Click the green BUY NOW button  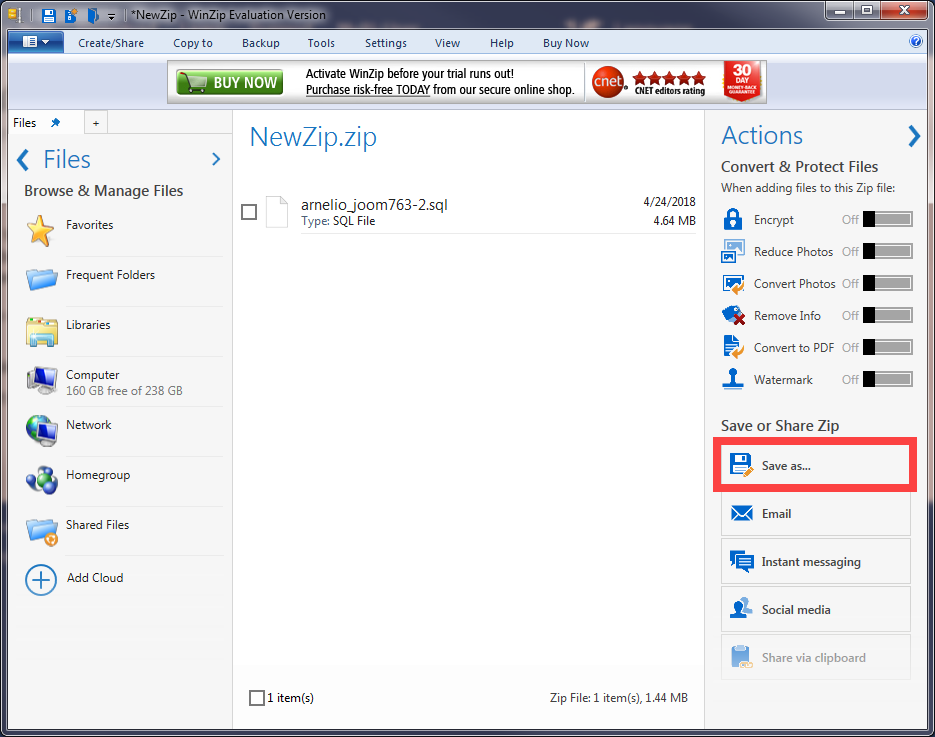tap(229, 83)
